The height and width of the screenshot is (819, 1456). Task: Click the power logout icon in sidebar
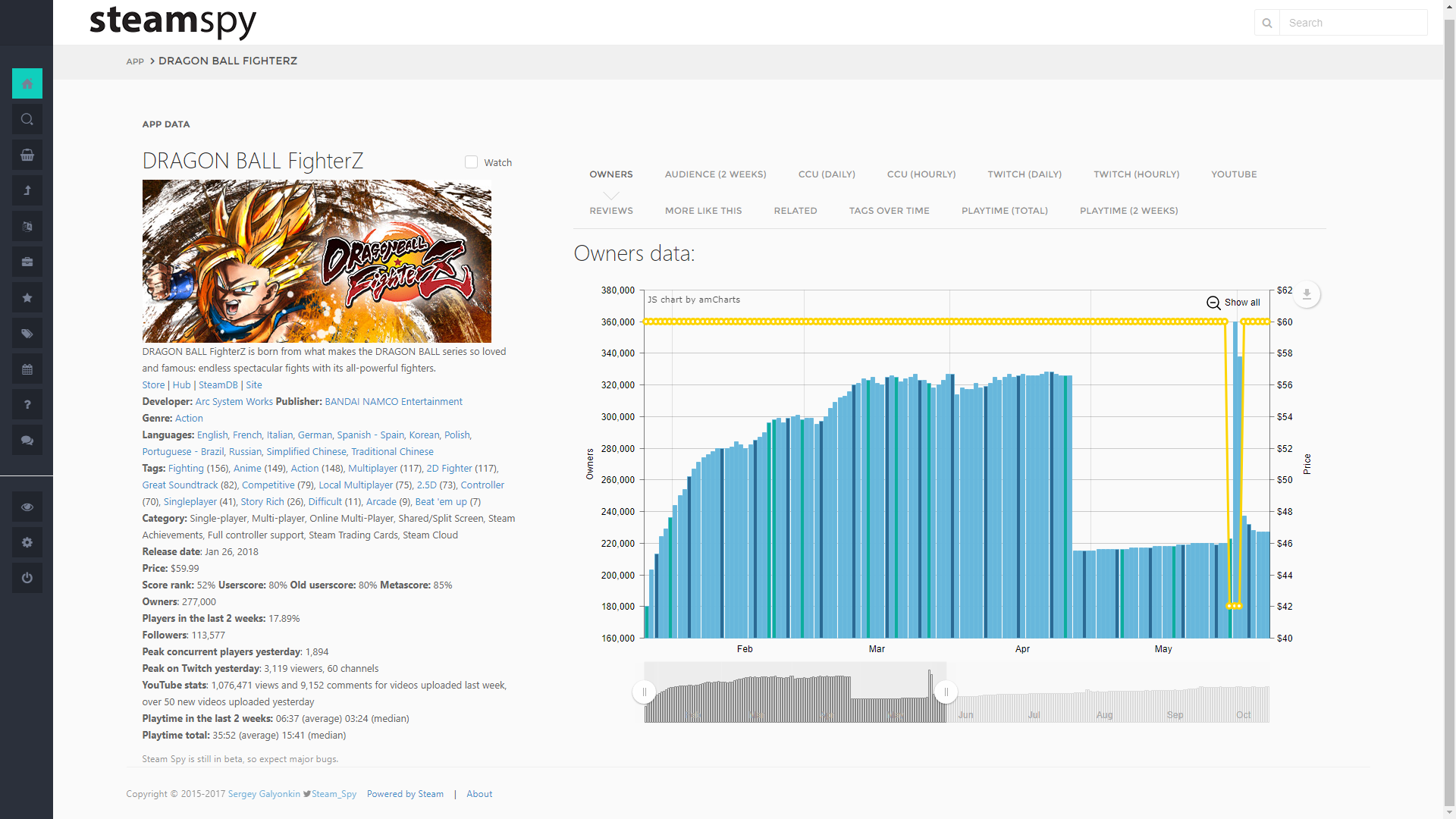[x=27, y=578]
